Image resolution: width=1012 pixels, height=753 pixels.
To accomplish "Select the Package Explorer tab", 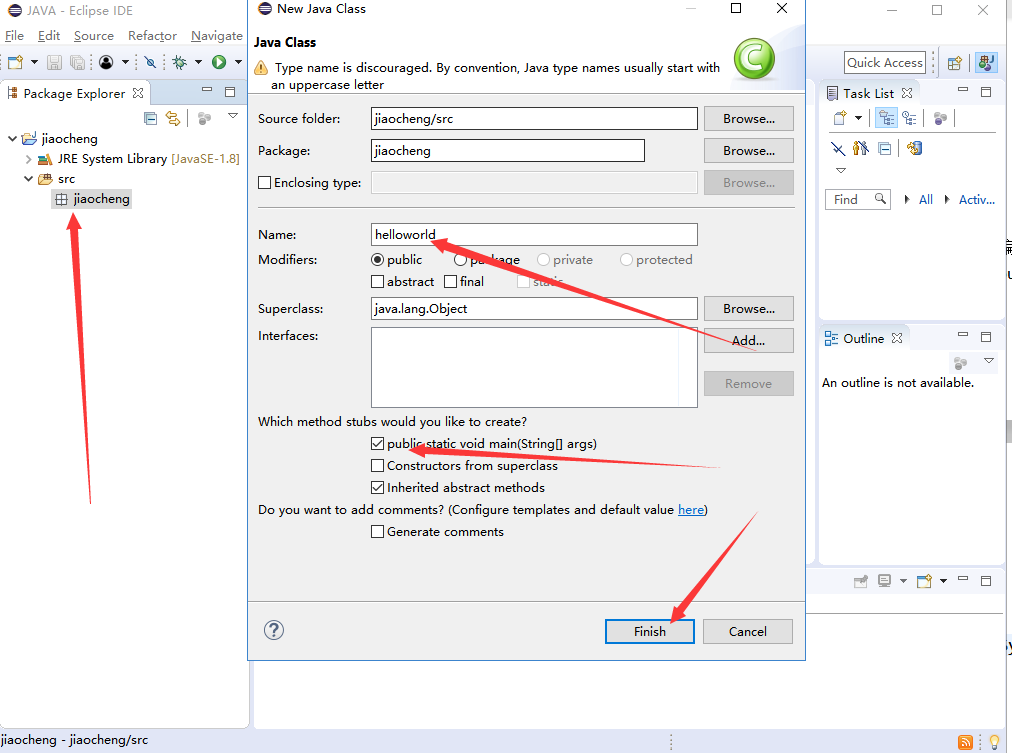I will 74,93.
